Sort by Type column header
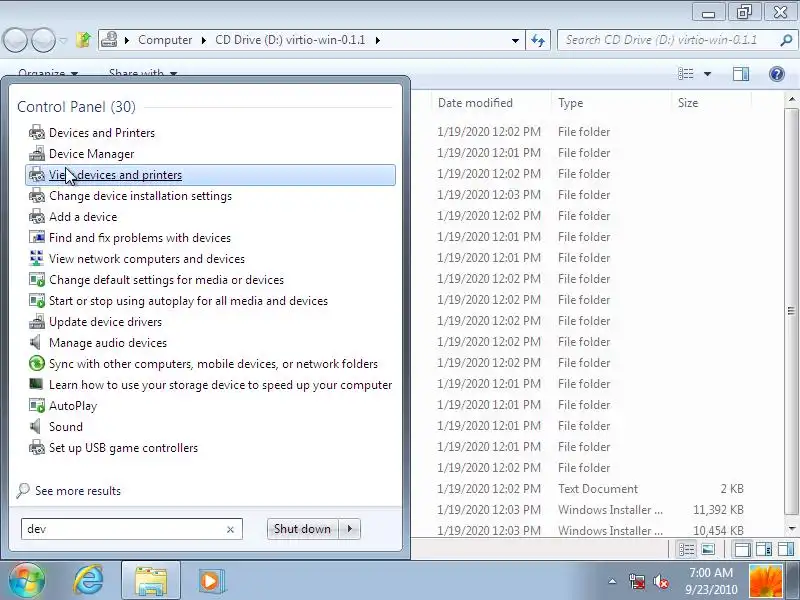Image resolution: width=800 pixels, height=600 pixels. point(570,103)
